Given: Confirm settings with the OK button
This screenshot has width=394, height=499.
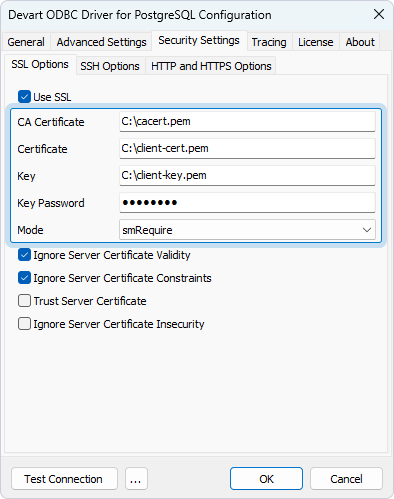Looking at the screenshot, I should tap(266, 479).
